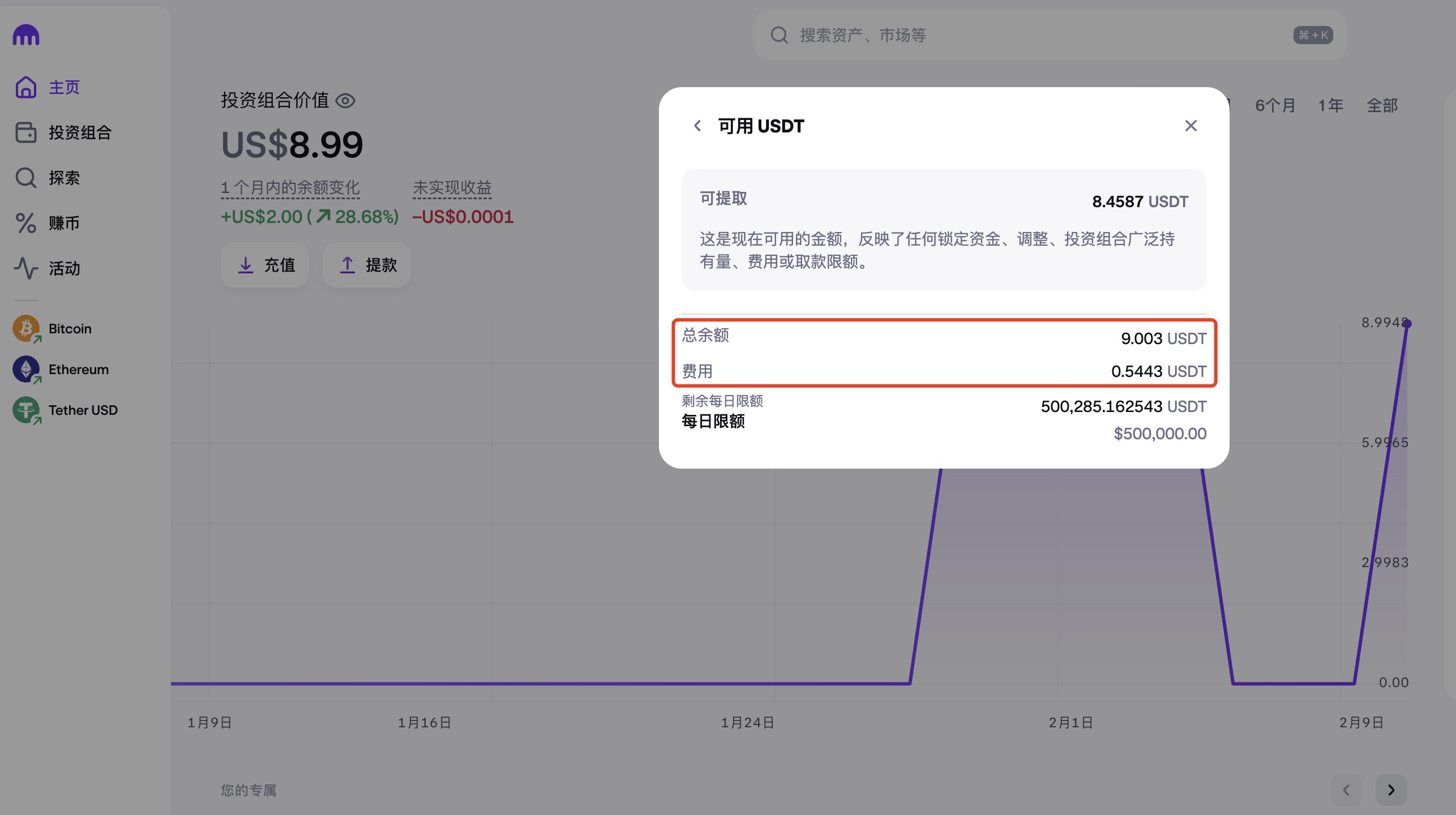This screenshot has height=815, width=1456.
Task: Advance the exclusive offers carousel
Action: (x=1391, y=790)
